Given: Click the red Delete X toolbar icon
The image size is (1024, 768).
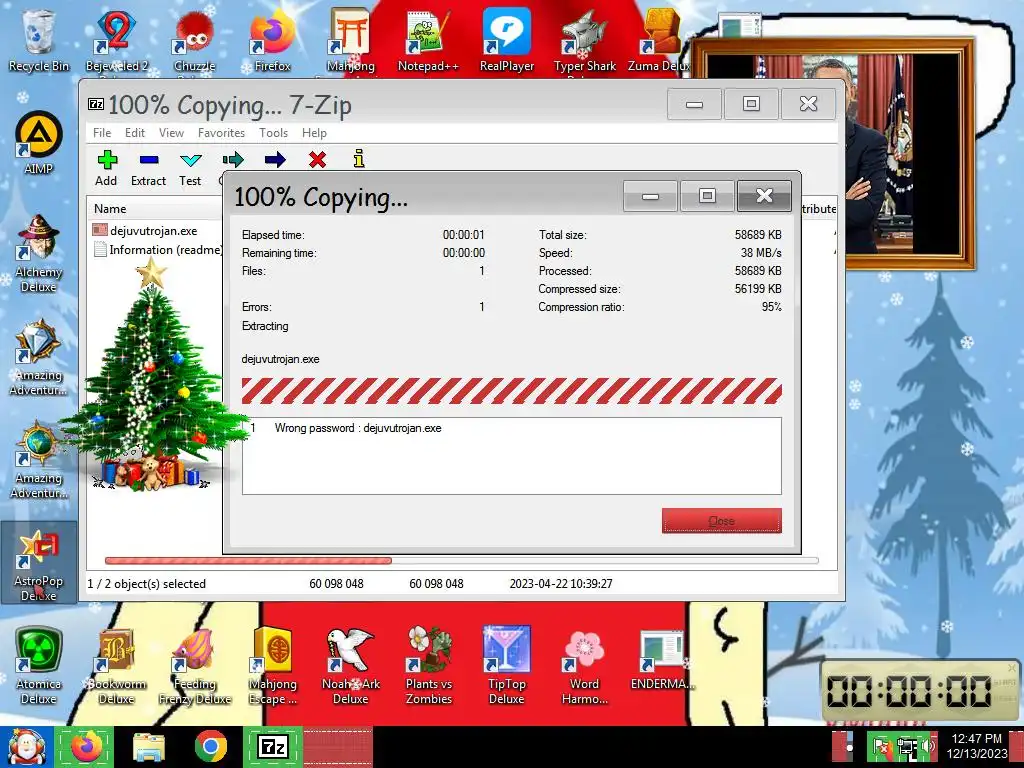Looking at the screenshot, I should [317, 159].
